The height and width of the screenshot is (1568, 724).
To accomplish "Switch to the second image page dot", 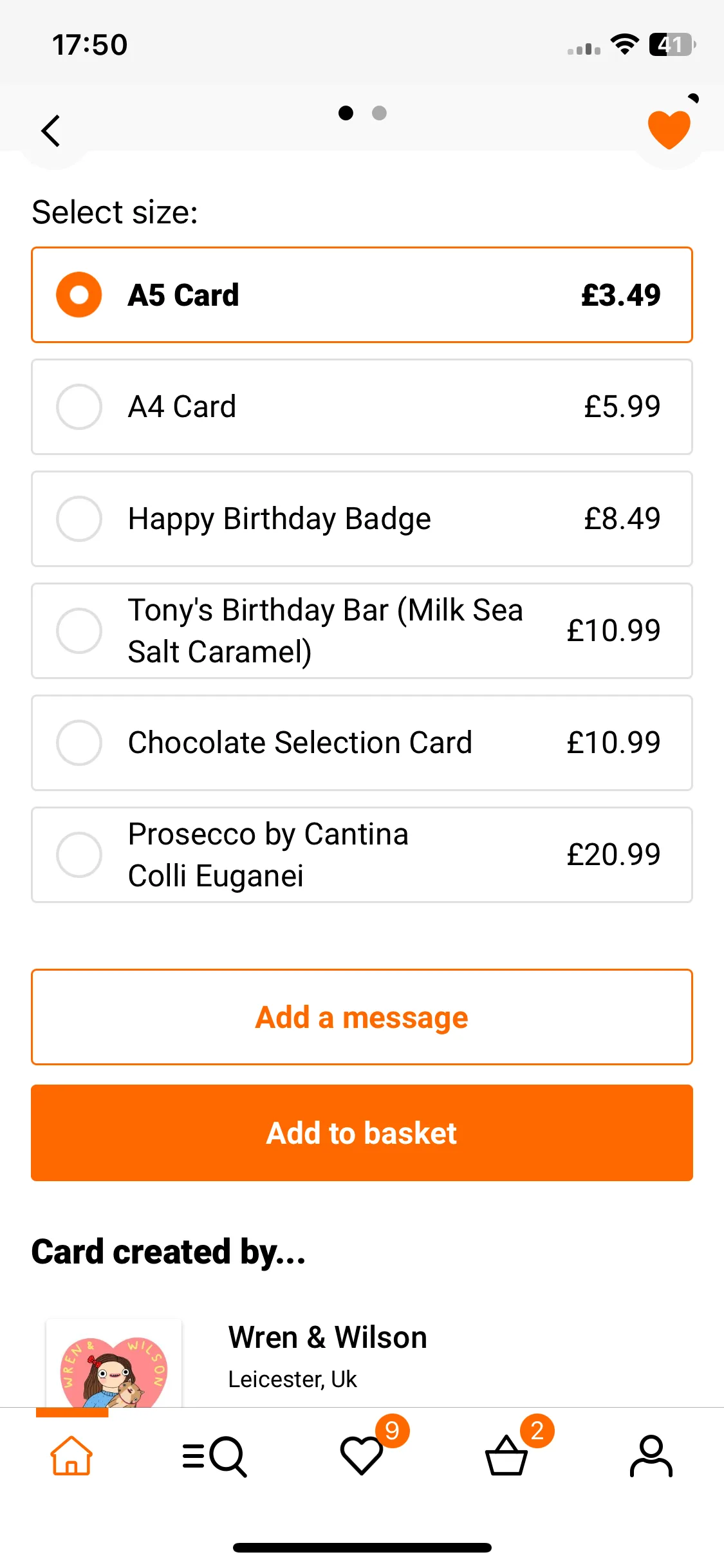I will (379, 113).
